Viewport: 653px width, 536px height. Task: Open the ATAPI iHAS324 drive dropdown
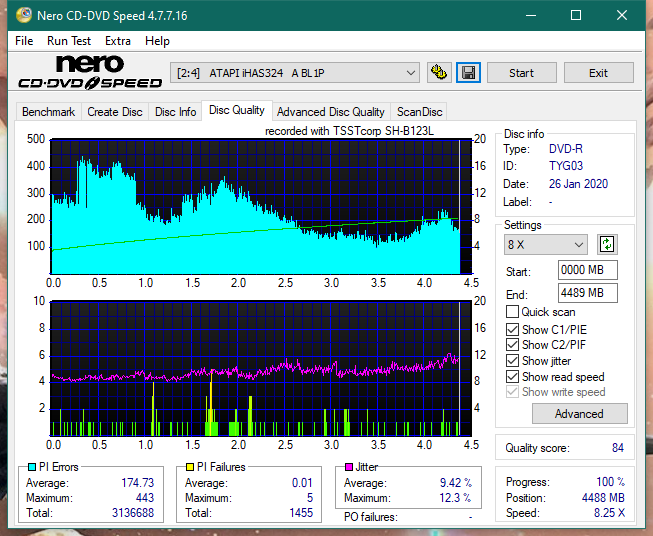click(x=295, y=73)
